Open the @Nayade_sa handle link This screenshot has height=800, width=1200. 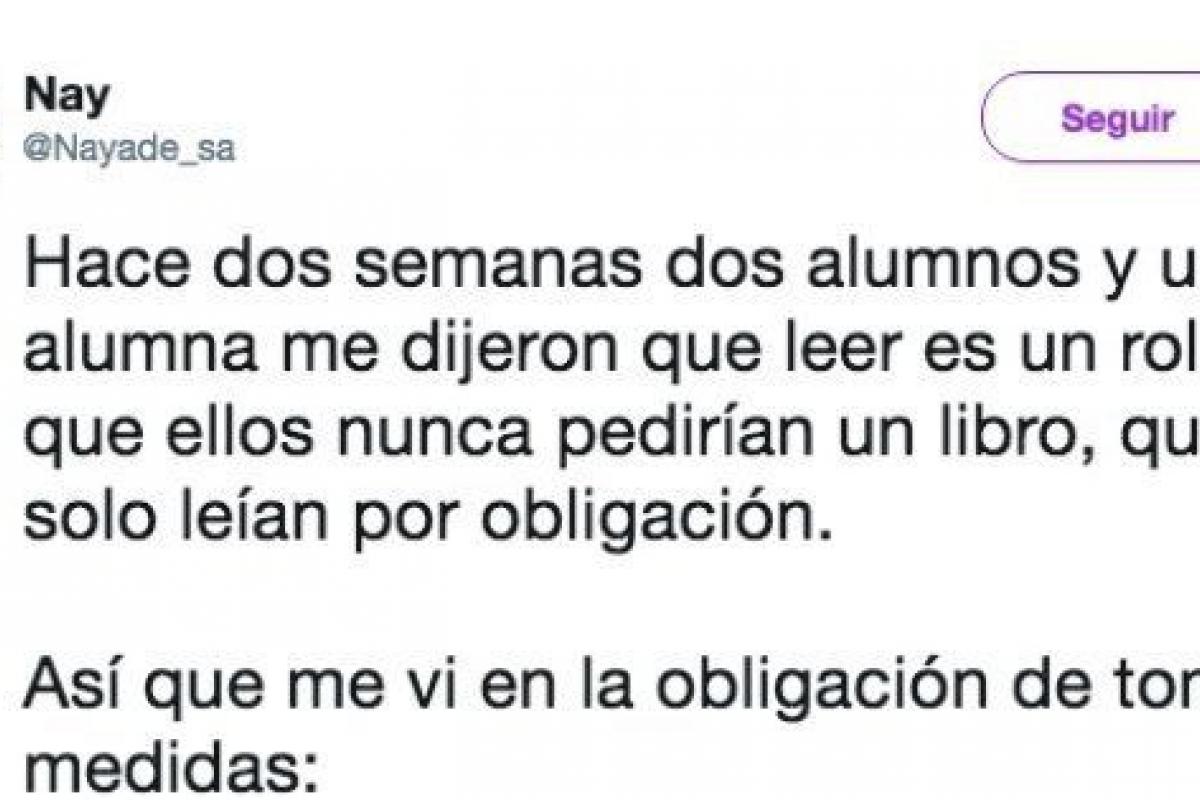tap(129, 149)
